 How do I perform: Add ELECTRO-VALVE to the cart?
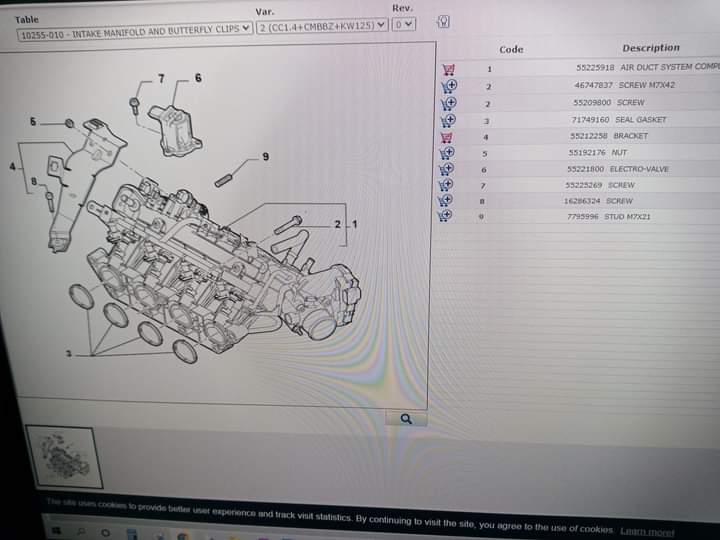click(448, 169)
